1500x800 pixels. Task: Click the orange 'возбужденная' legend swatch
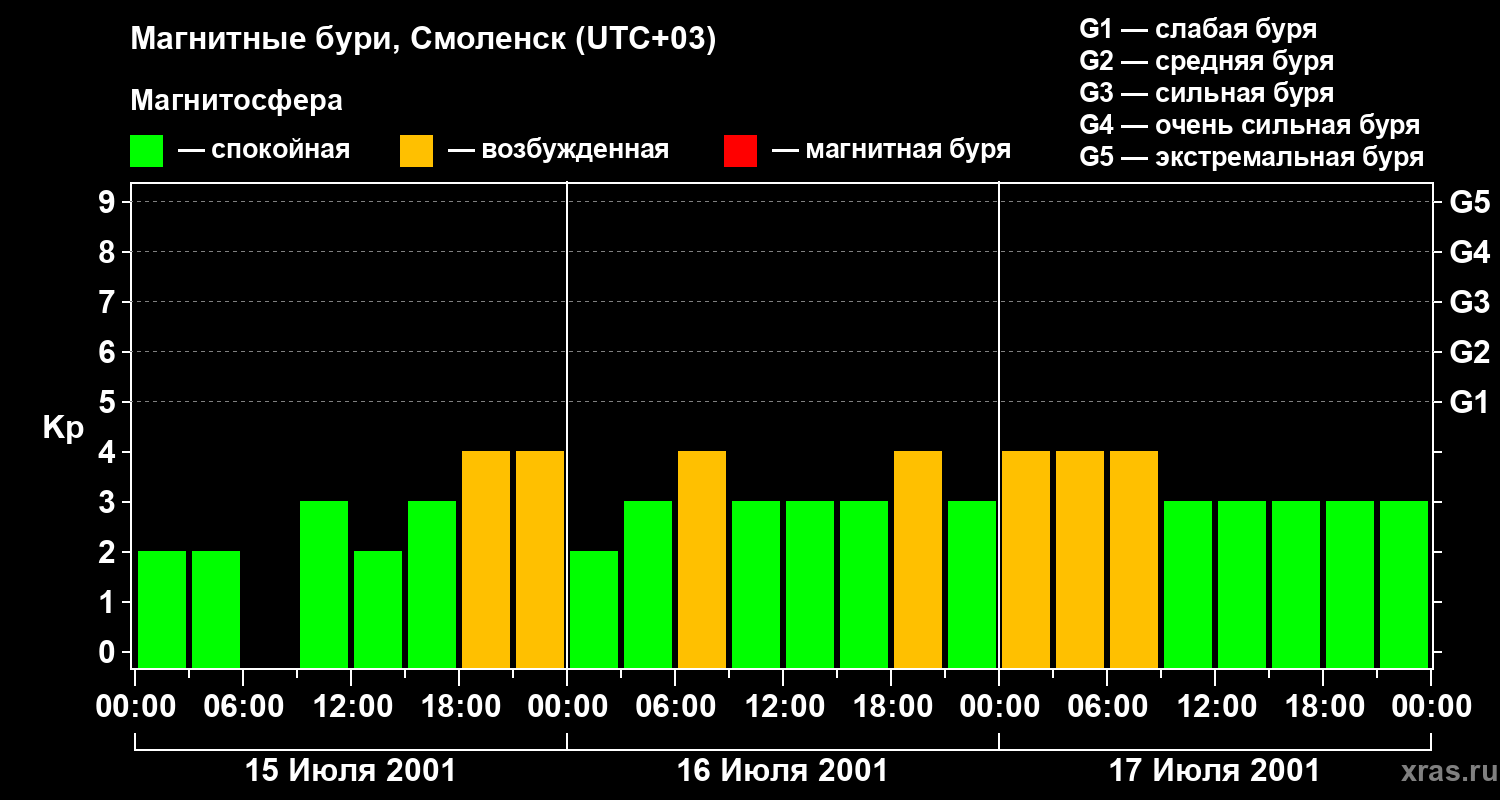[x=416, y=151]
